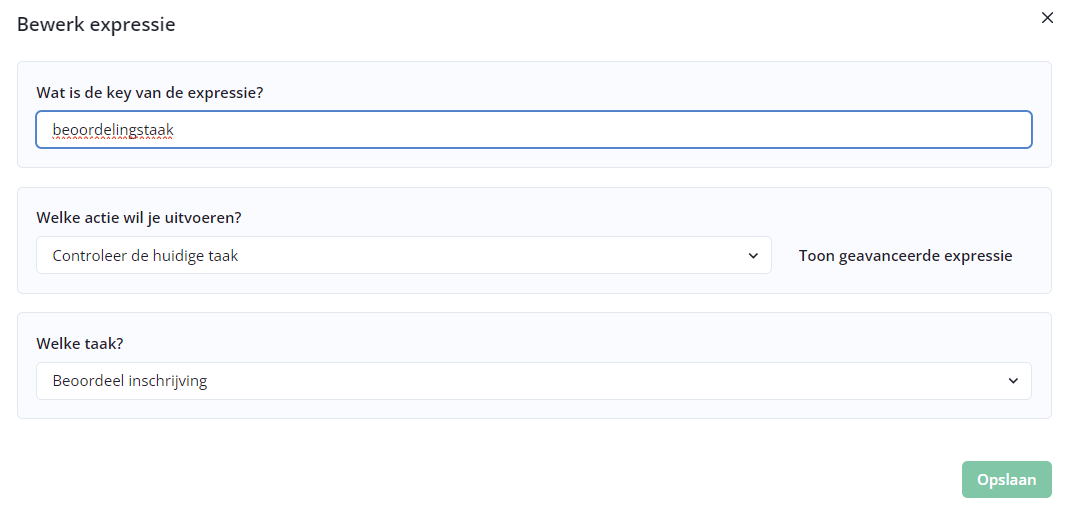Select the text Beoordeel inschrijving in the combo box
Image resolution: width=1069 pixels, height=506 pixels.
(x=130, y=381)
